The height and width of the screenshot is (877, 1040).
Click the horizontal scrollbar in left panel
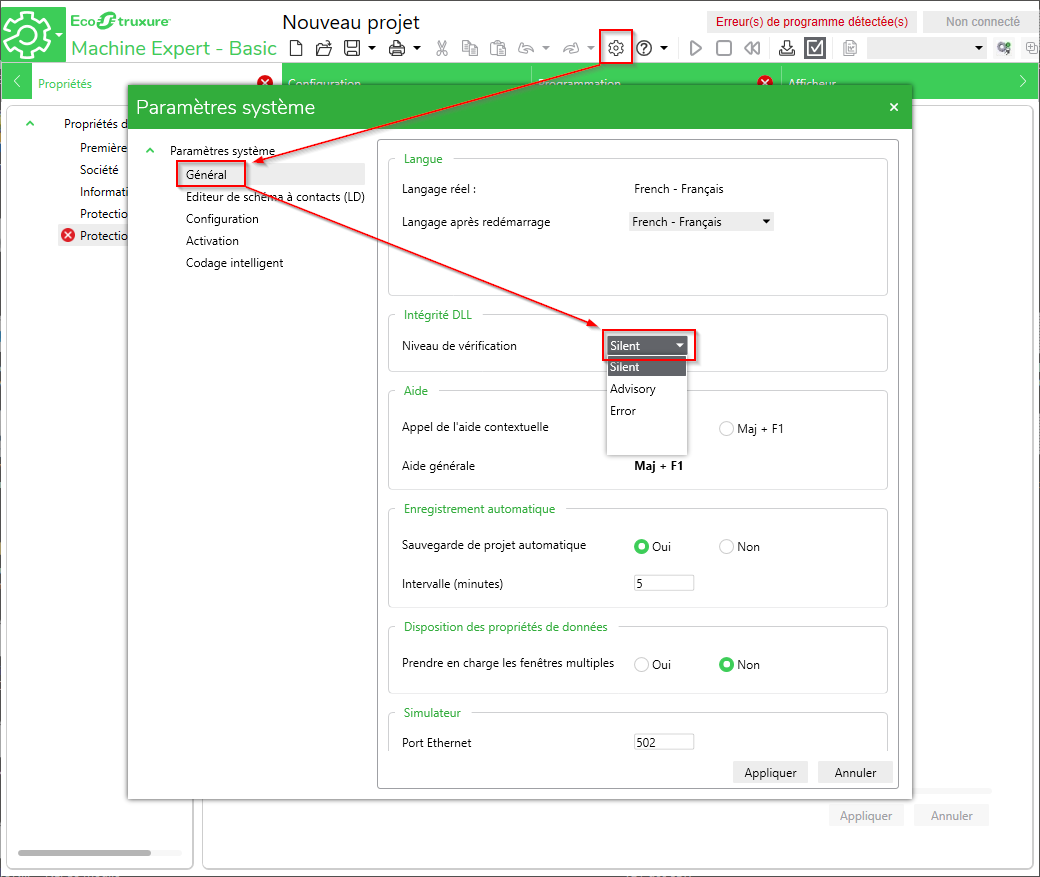pyautogui.click(x=84, y=853)
